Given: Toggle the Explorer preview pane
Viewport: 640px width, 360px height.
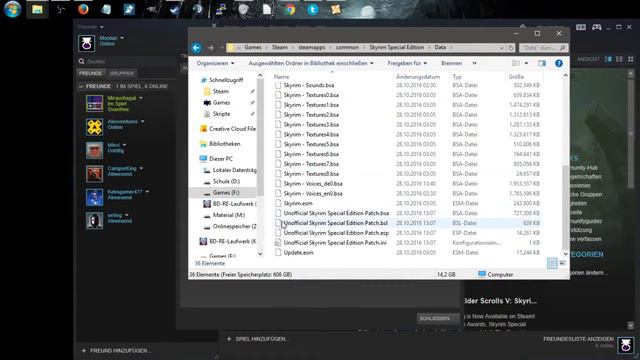Looking at the screenshot, I should 542,63.
